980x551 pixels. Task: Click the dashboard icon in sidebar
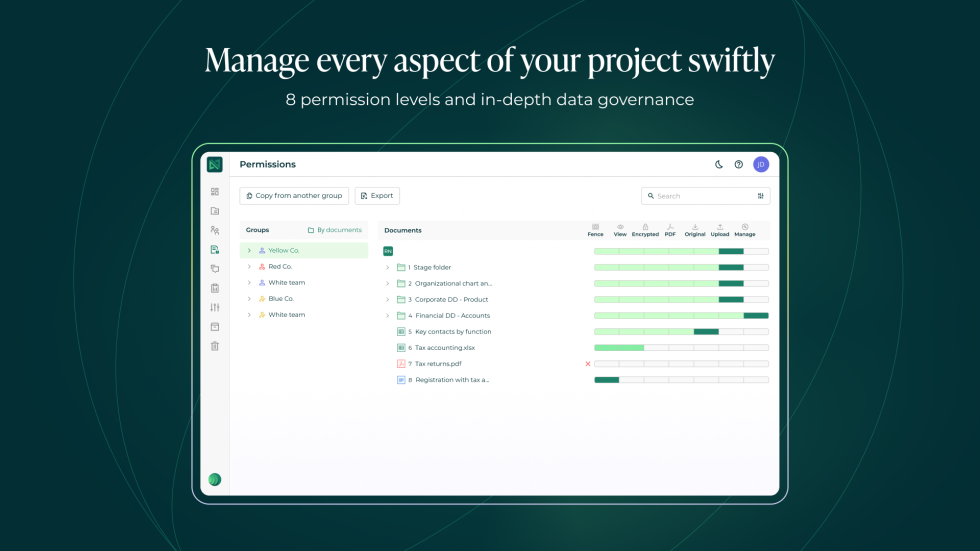coord(214,192)
